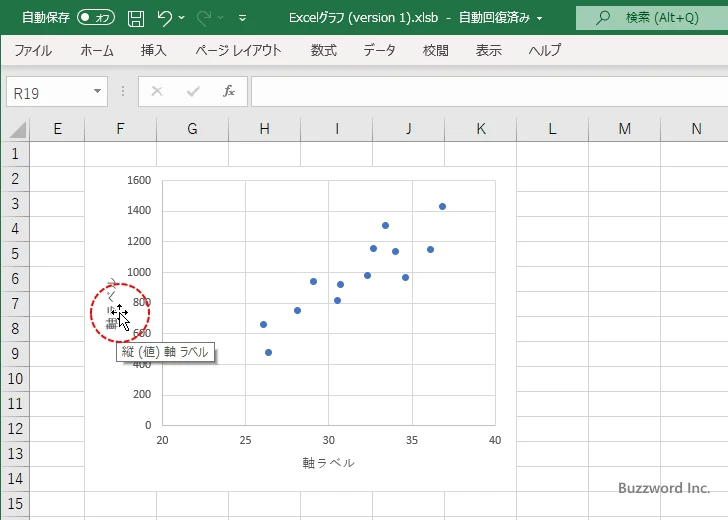Click the 200 vertical axis value
The width and height of the screenshot is (728, 520).
[143, 394]
